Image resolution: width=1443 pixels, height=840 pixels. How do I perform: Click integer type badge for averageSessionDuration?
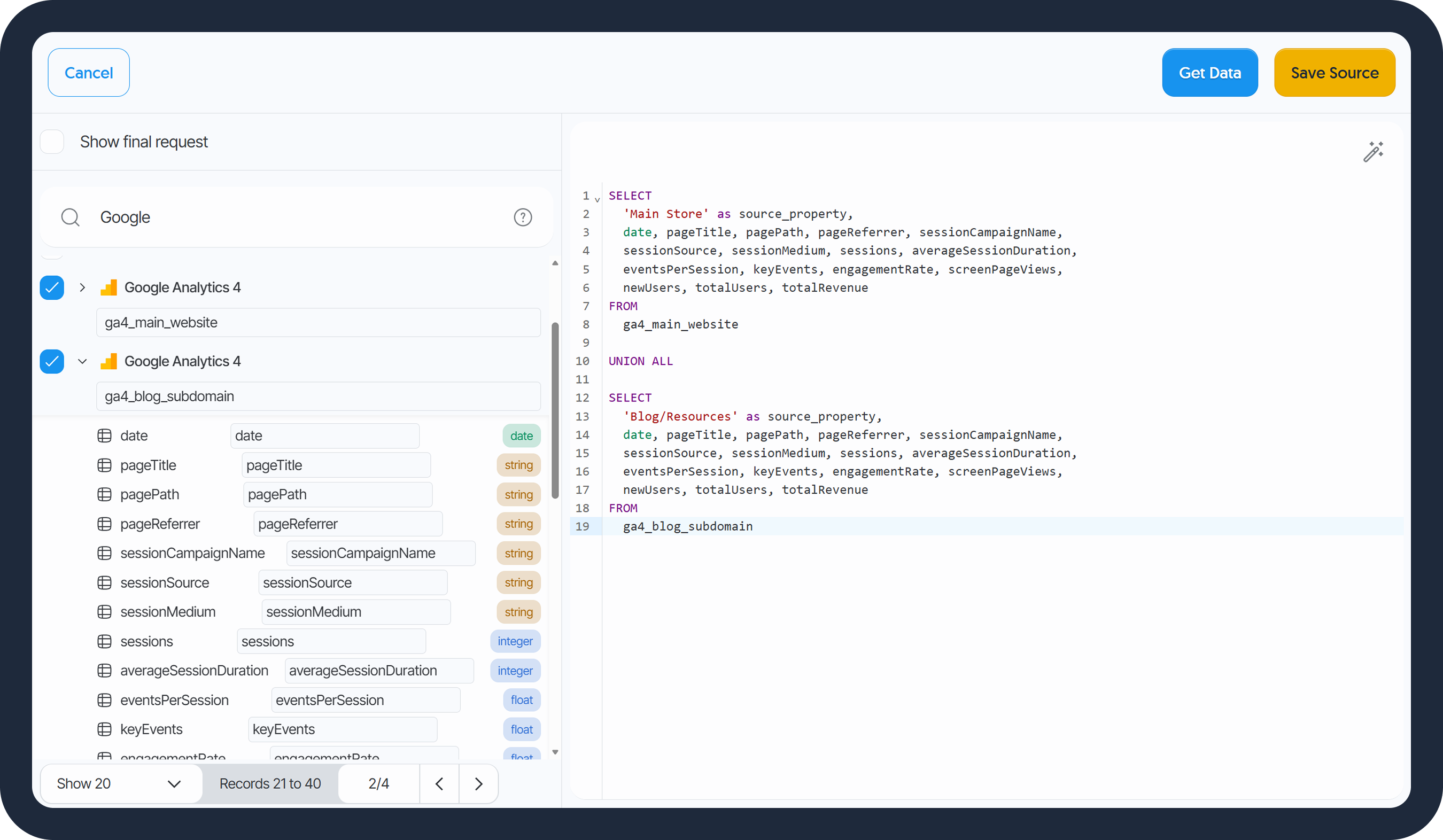tap(515, 671)
